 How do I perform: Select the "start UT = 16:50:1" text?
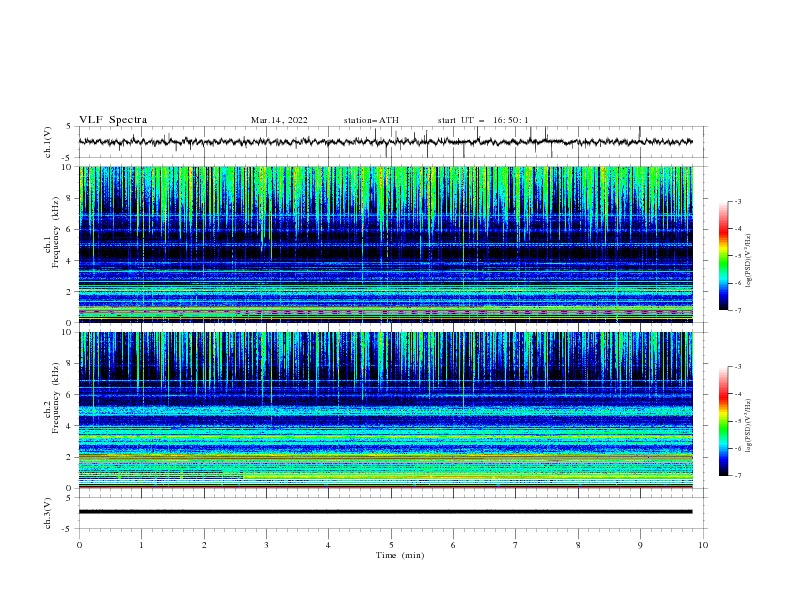coord(483,120)
